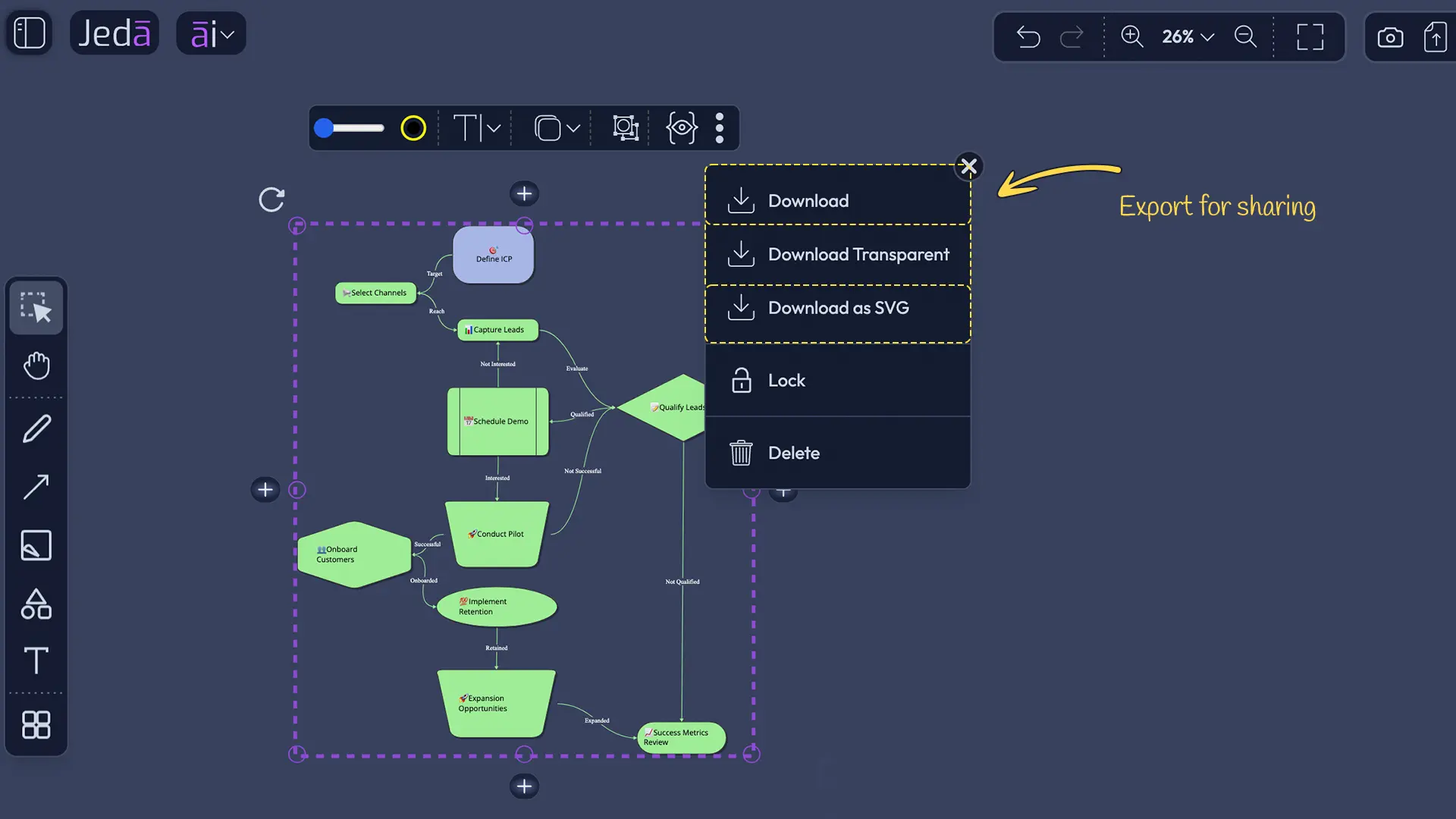
Task: Toggle the sidebar panel icon
Action: tap(30, 33)
